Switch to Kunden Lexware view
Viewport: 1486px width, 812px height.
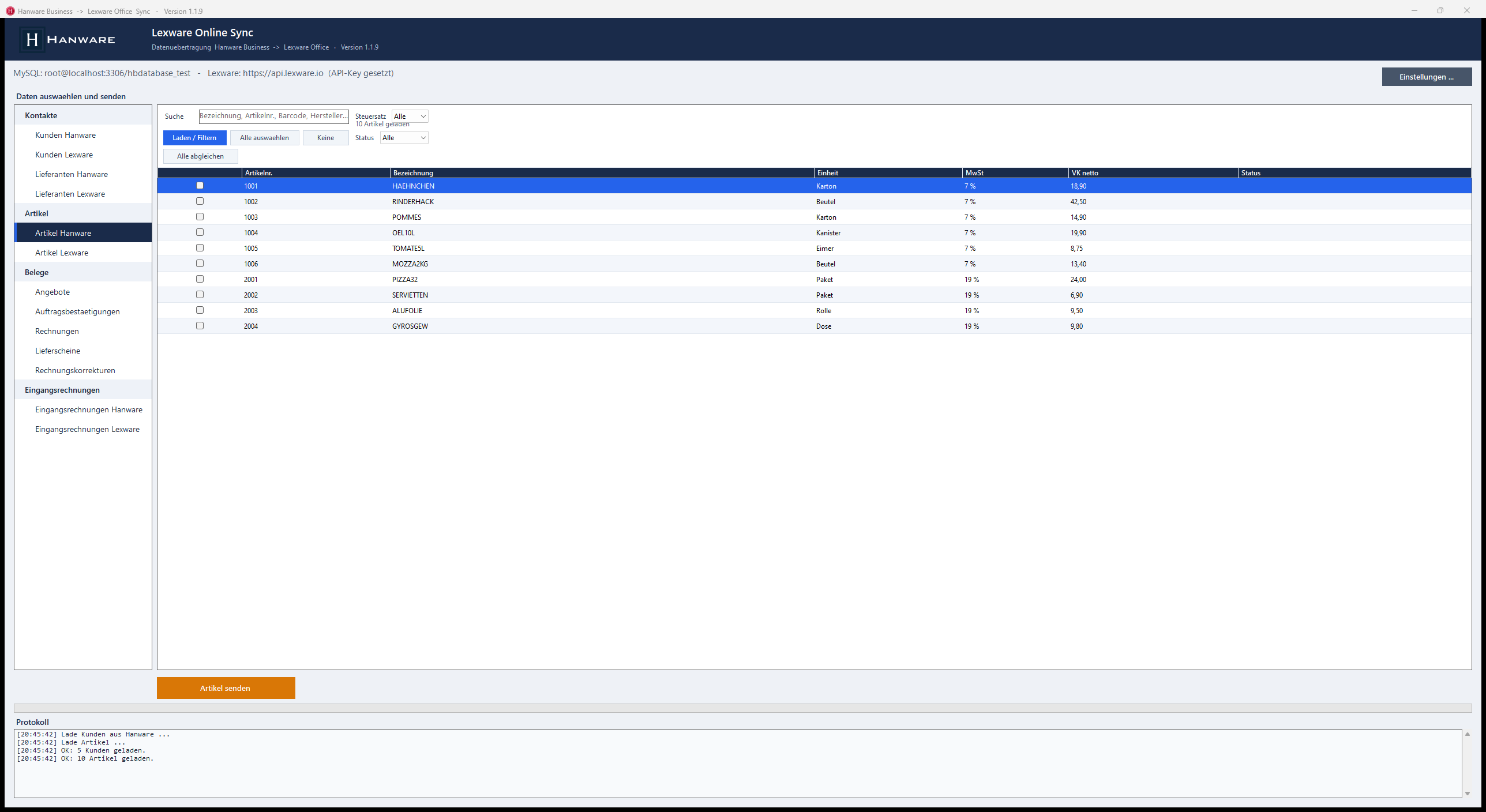pyautogui.click(x=83, y=155)
